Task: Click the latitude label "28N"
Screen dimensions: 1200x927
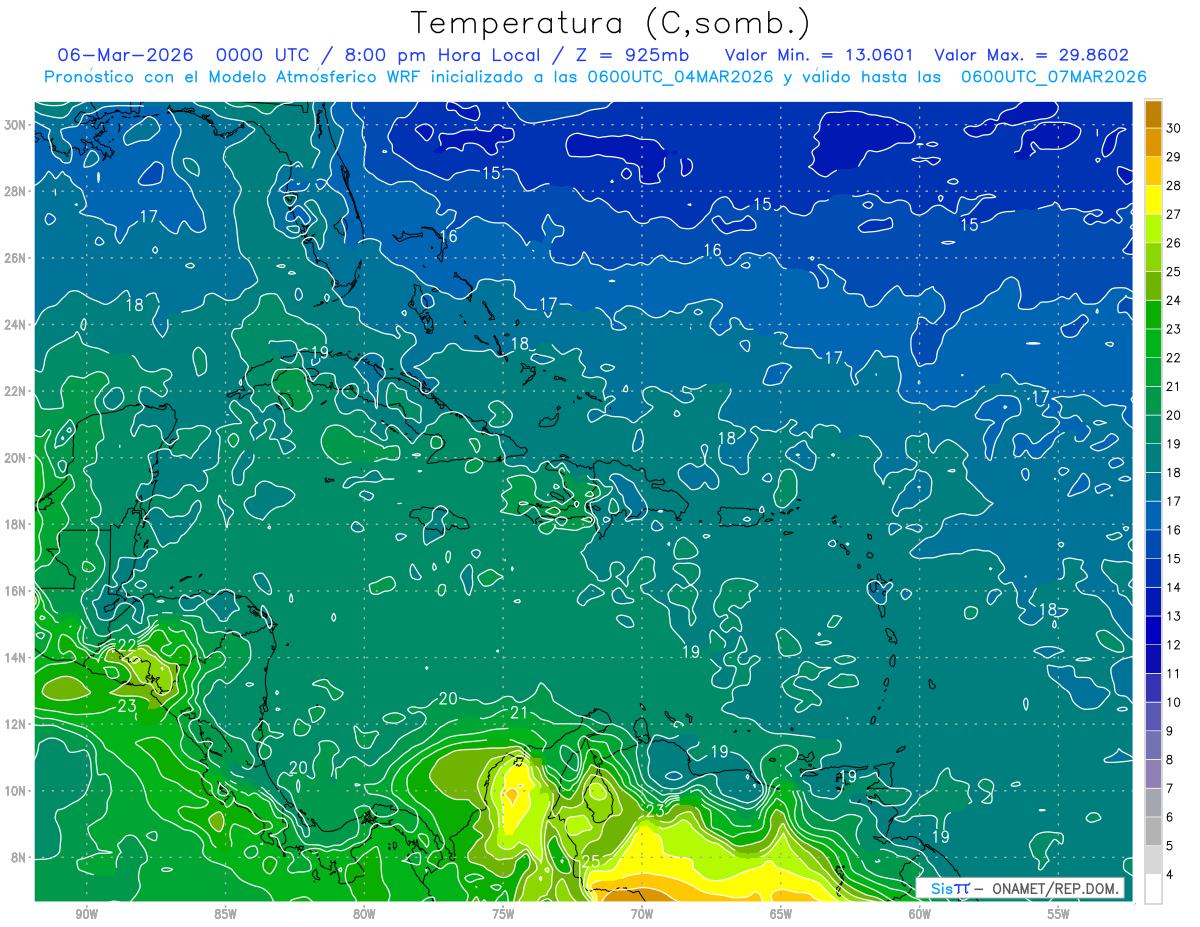Action: point(15,191)
